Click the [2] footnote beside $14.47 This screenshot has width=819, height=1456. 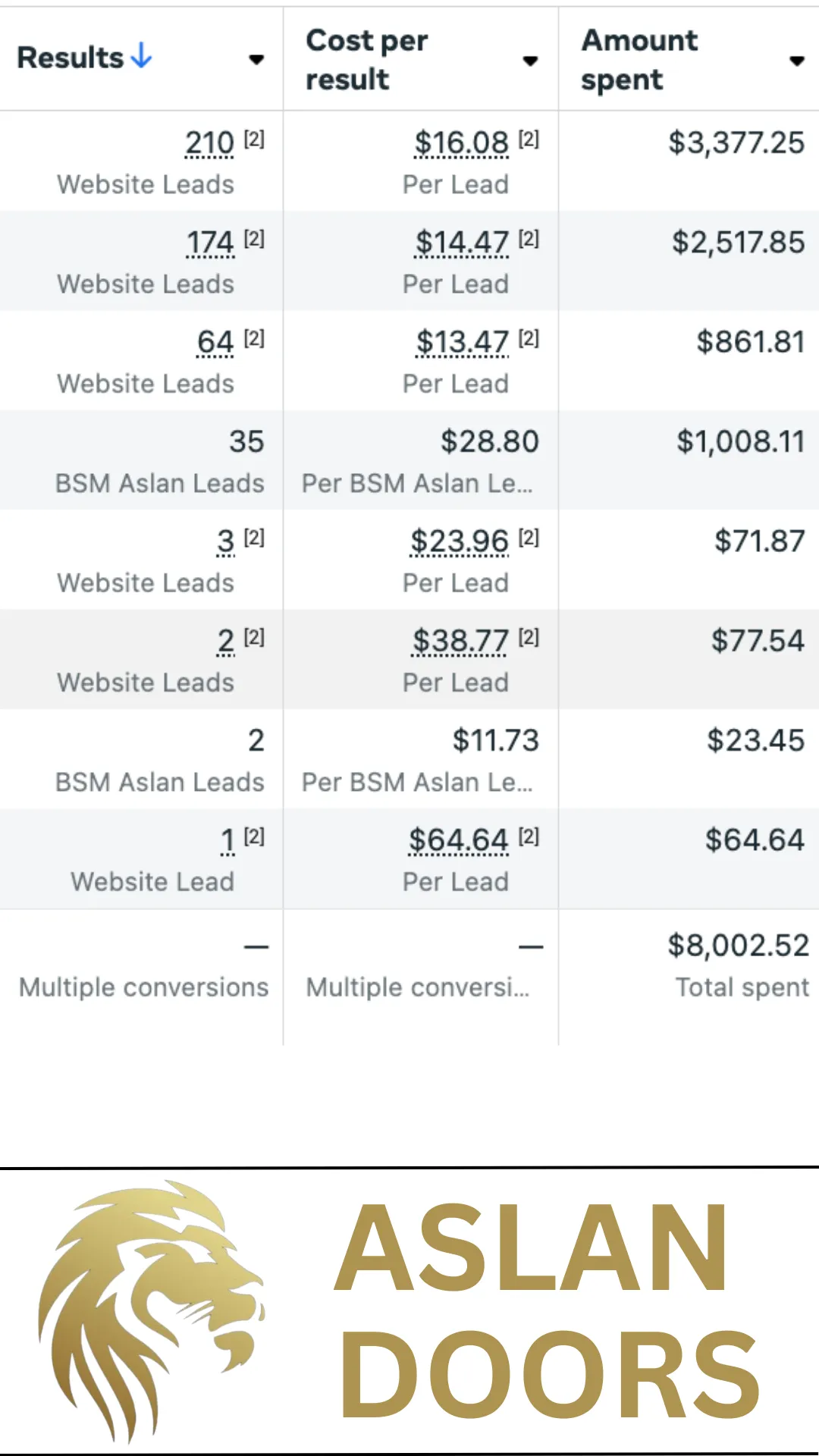(x=529, y=239)
